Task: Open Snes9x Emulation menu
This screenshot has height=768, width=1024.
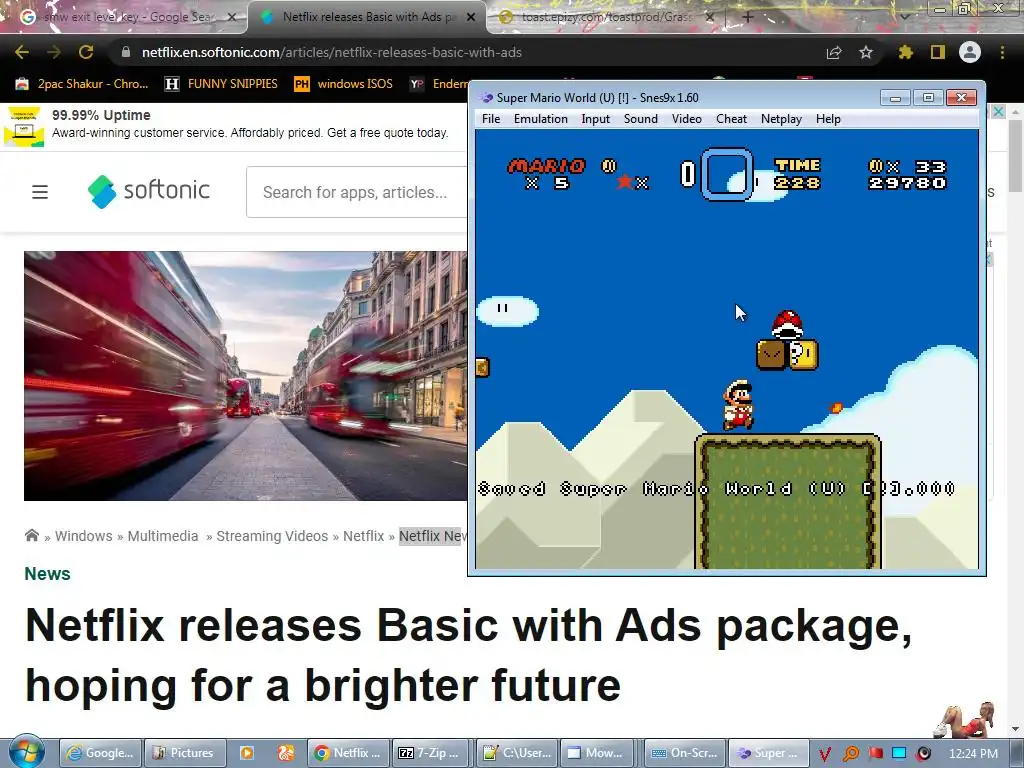Action: tap(541, 119)
